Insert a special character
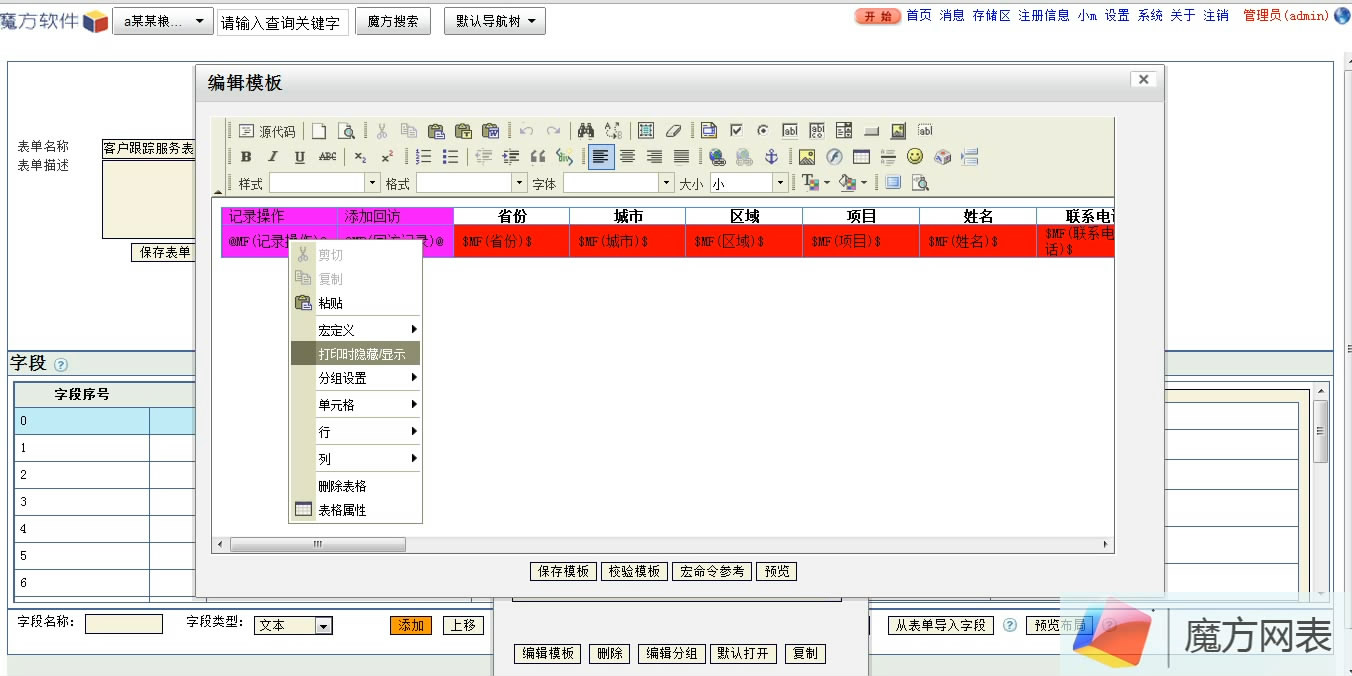 pyautogui.click(x=942, y=157)
